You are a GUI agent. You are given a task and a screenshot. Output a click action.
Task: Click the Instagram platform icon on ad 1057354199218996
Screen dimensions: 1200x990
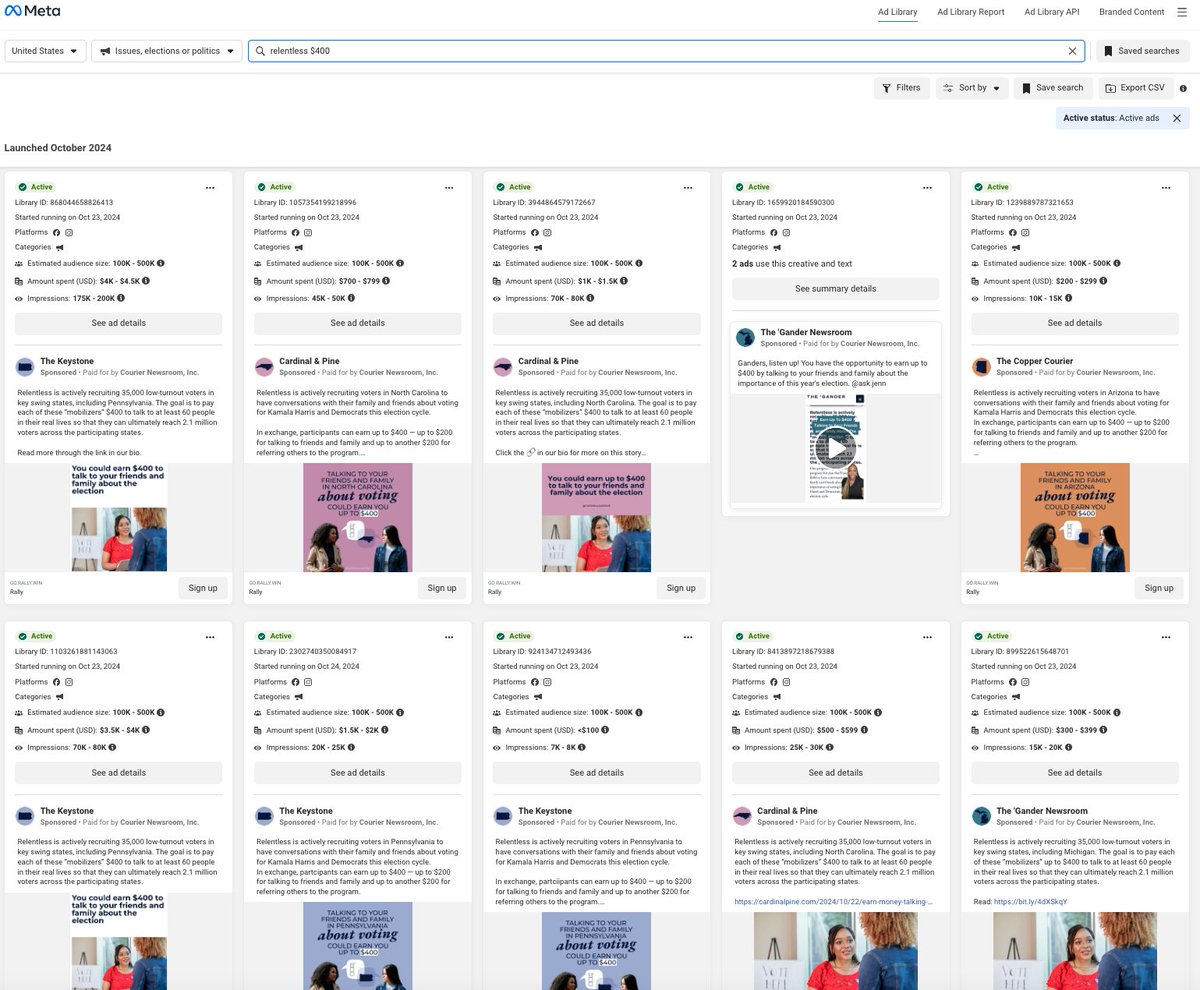point(308,232)
